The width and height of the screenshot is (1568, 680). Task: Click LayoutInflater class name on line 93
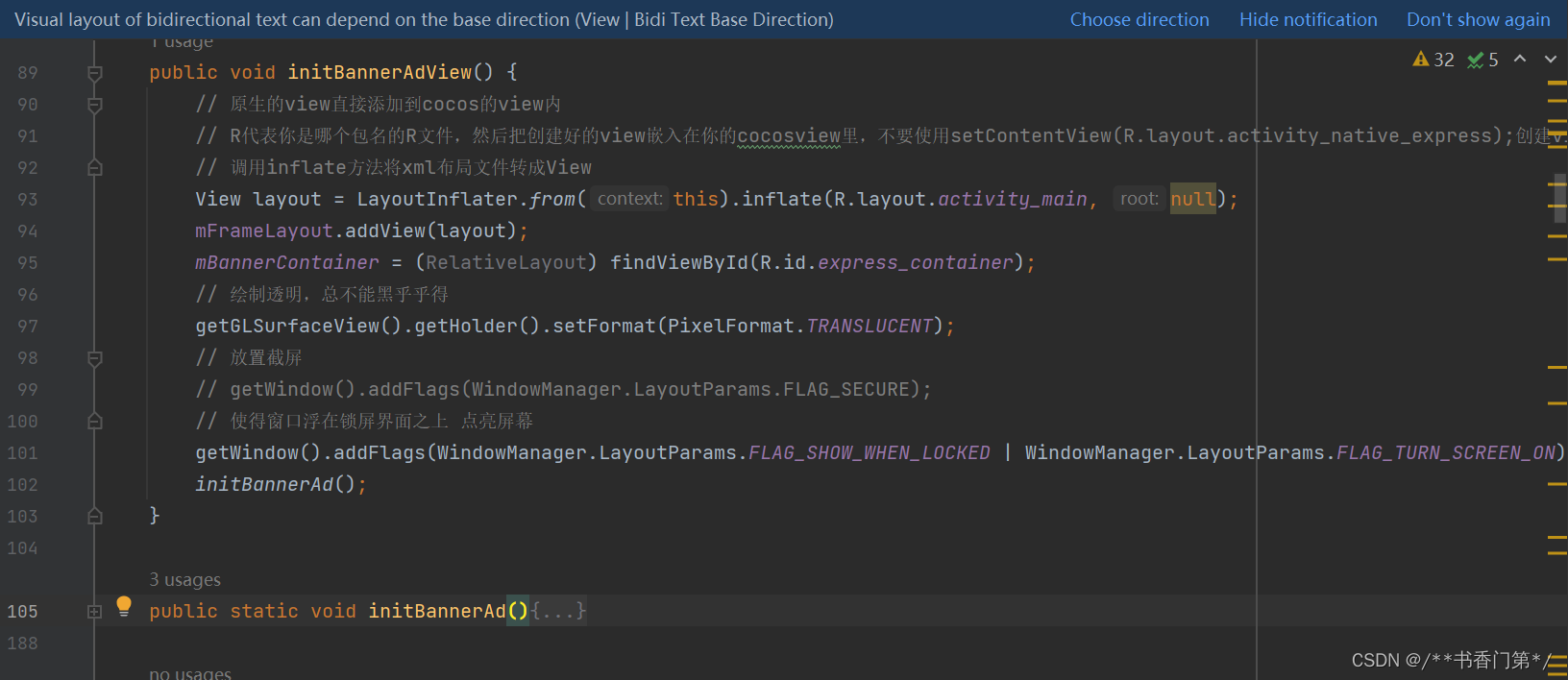click(437, 199)
